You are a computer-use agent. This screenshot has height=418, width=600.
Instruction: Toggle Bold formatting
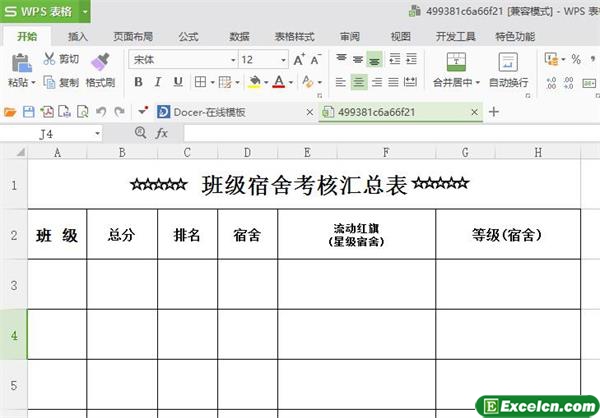click(137, 82)
